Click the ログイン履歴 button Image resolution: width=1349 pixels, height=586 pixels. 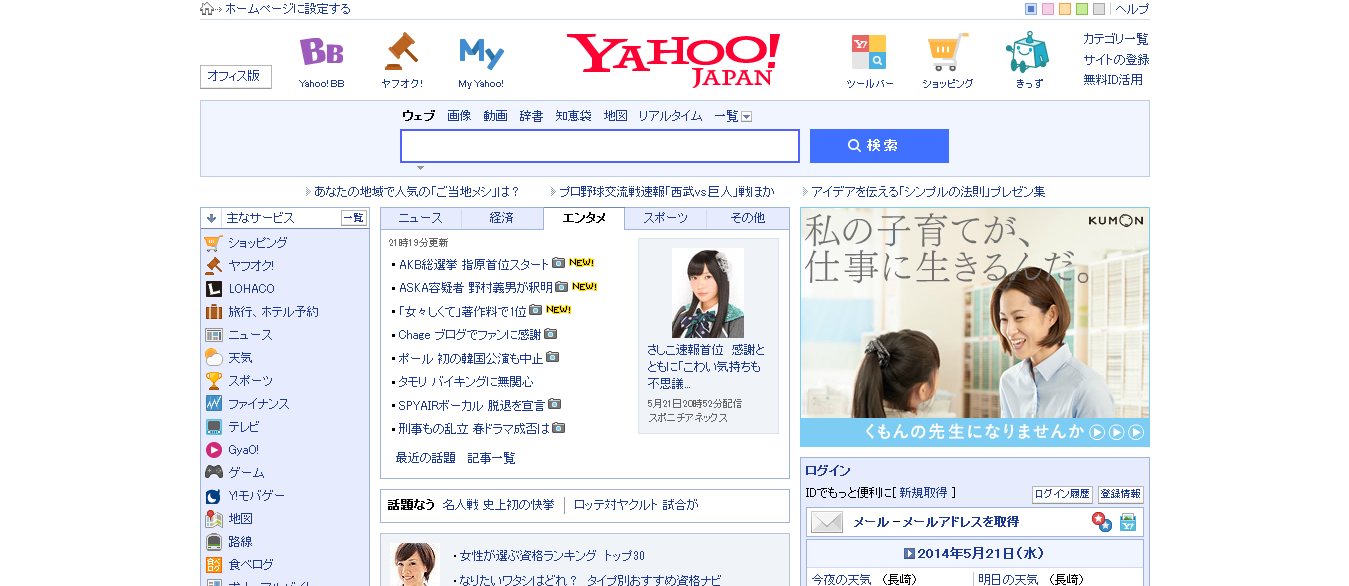coord(1062,494)
